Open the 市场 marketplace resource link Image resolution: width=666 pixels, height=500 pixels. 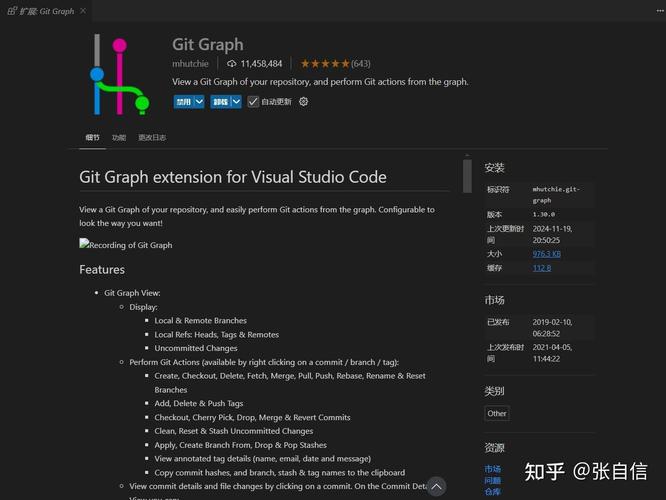tap(493, 469)
